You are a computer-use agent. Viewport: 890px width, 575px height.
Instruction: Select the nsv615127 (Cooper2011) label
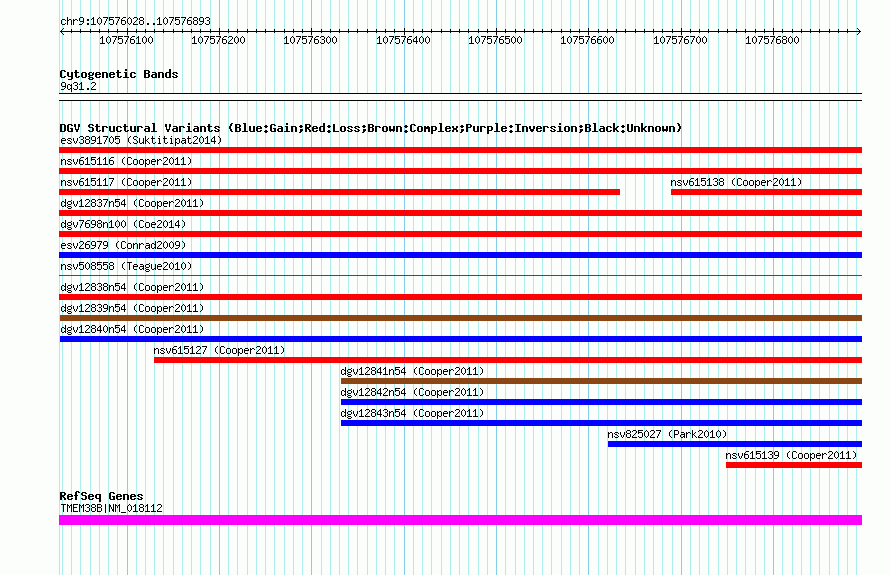click(x=219, y=350)
